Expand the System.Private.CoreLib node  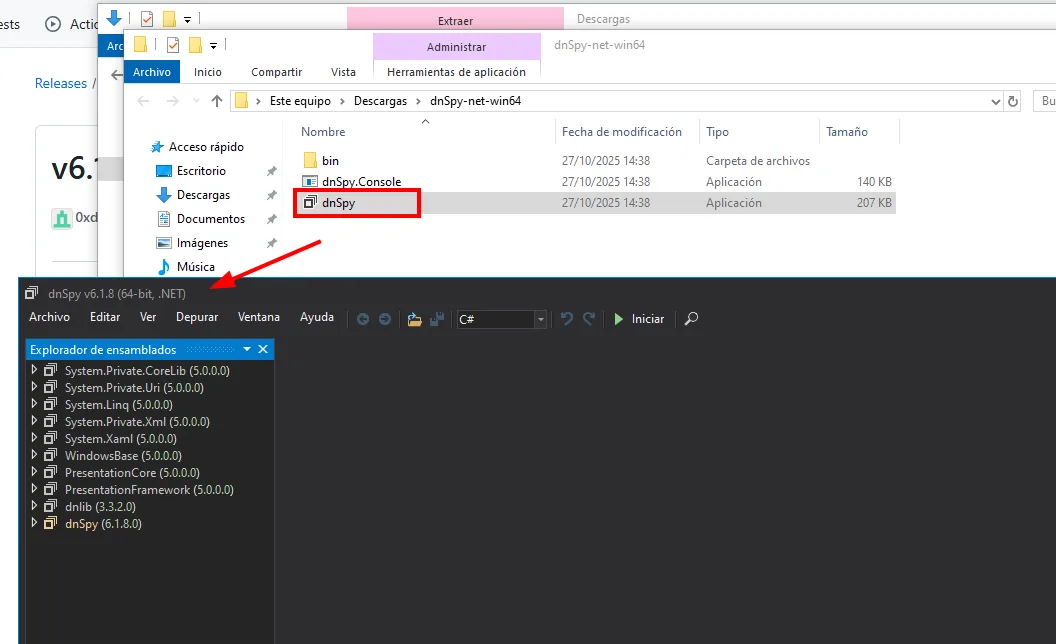pos(34,370)
